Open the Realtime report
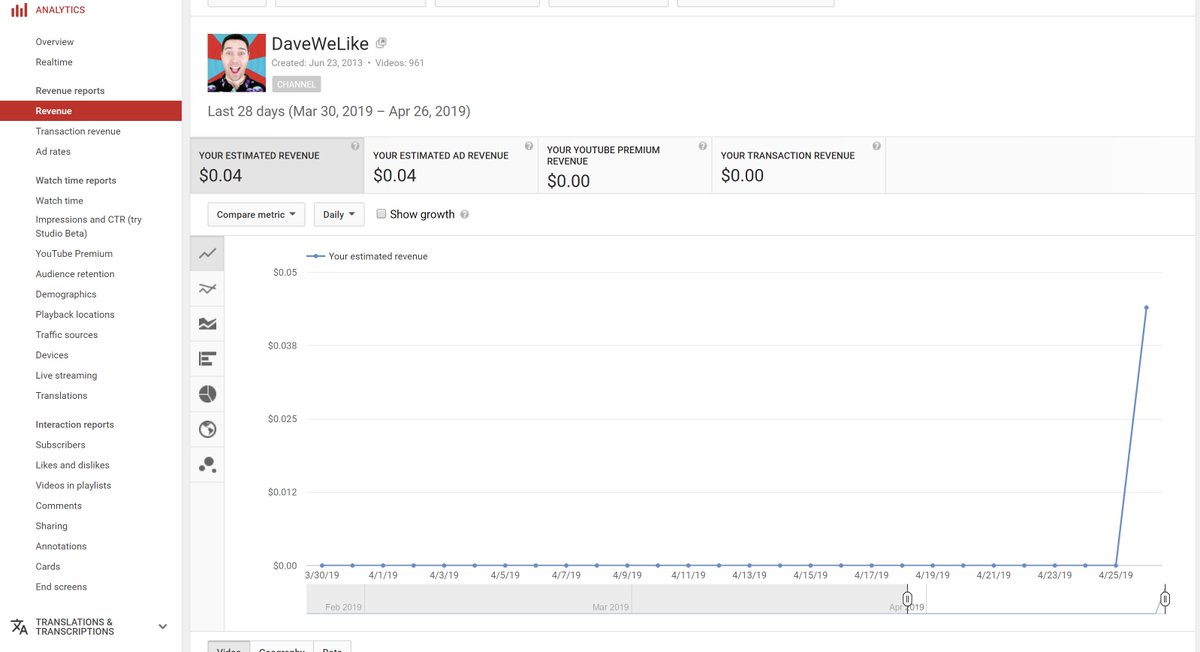Screen dimensions: 1200x652 (54, 62)
